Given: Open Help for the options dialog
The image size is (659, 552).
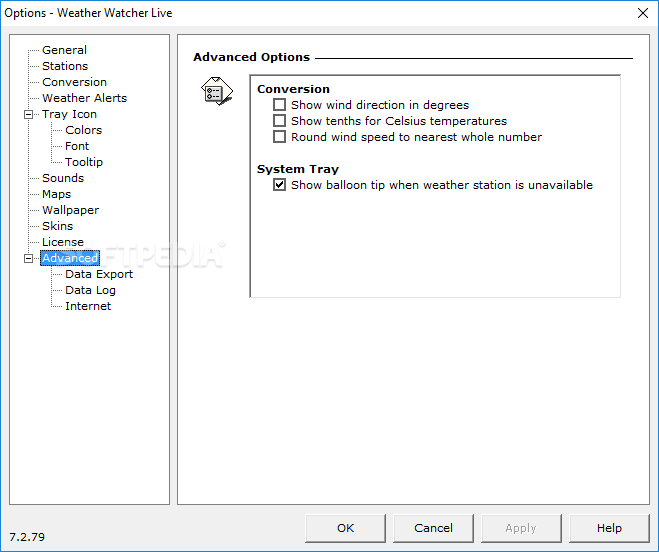Looking at the screenshot, I should pyautogui.click(x=609, y=528).
